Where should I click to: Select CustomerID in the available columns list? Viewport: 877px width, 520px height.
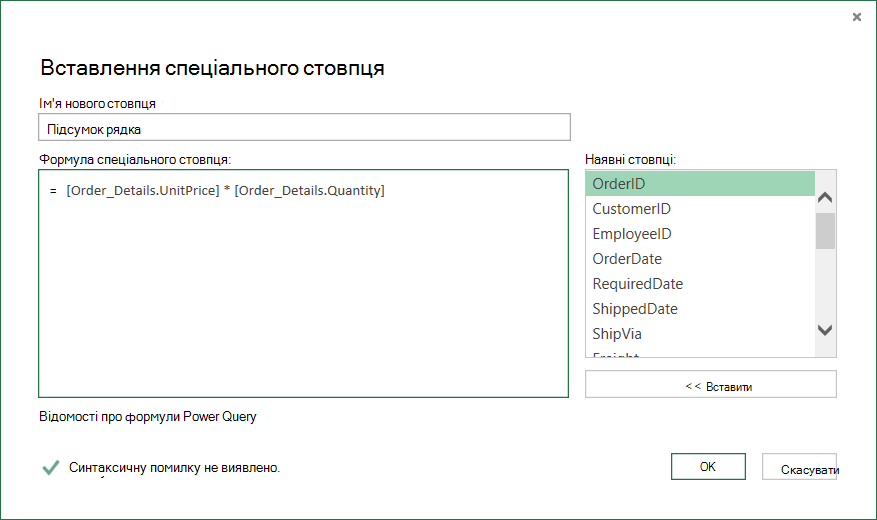pyautogui.click(x=700, y=209)
